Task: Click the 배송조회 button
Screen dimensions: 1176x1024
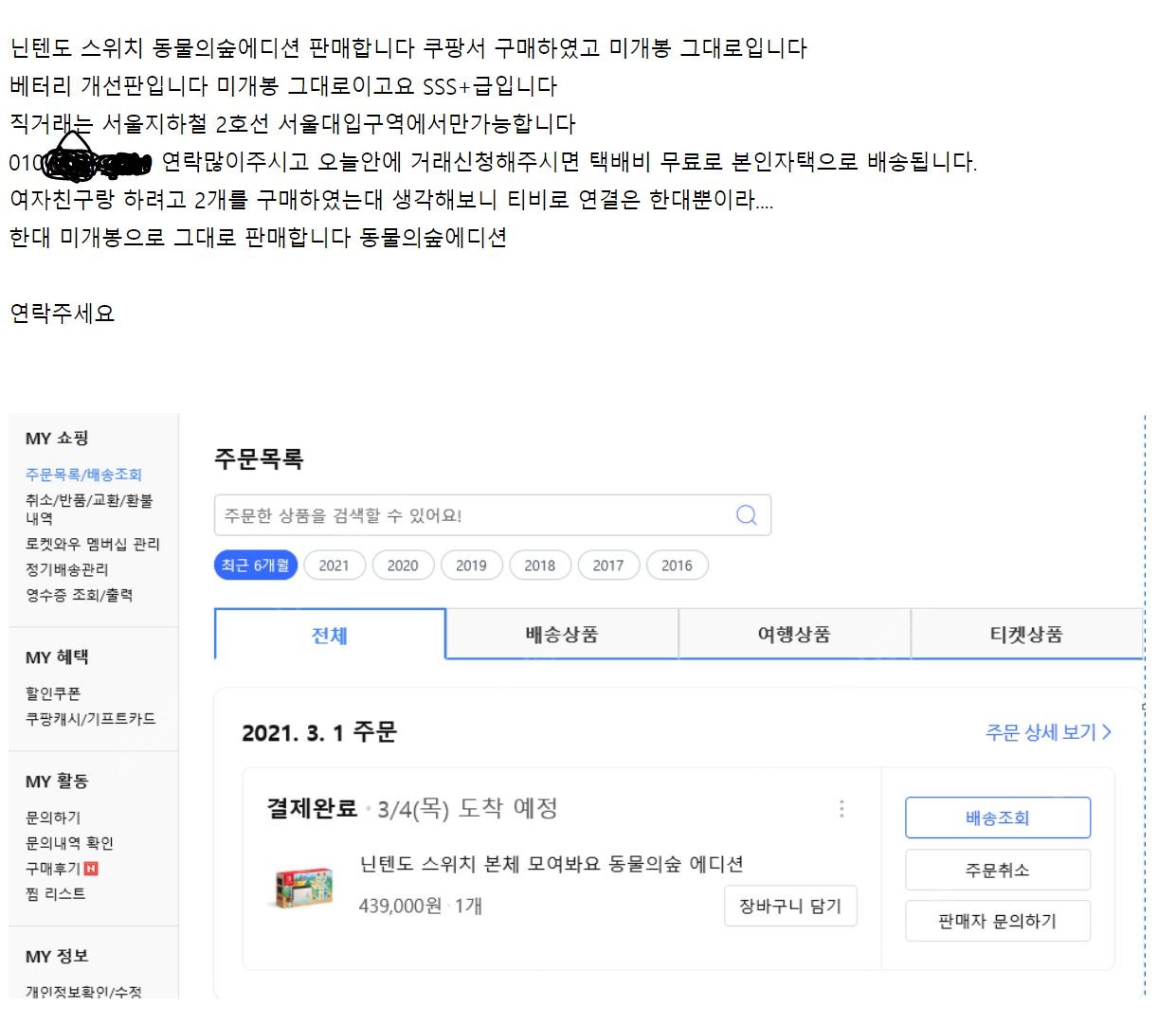Action: click(998, 817)
